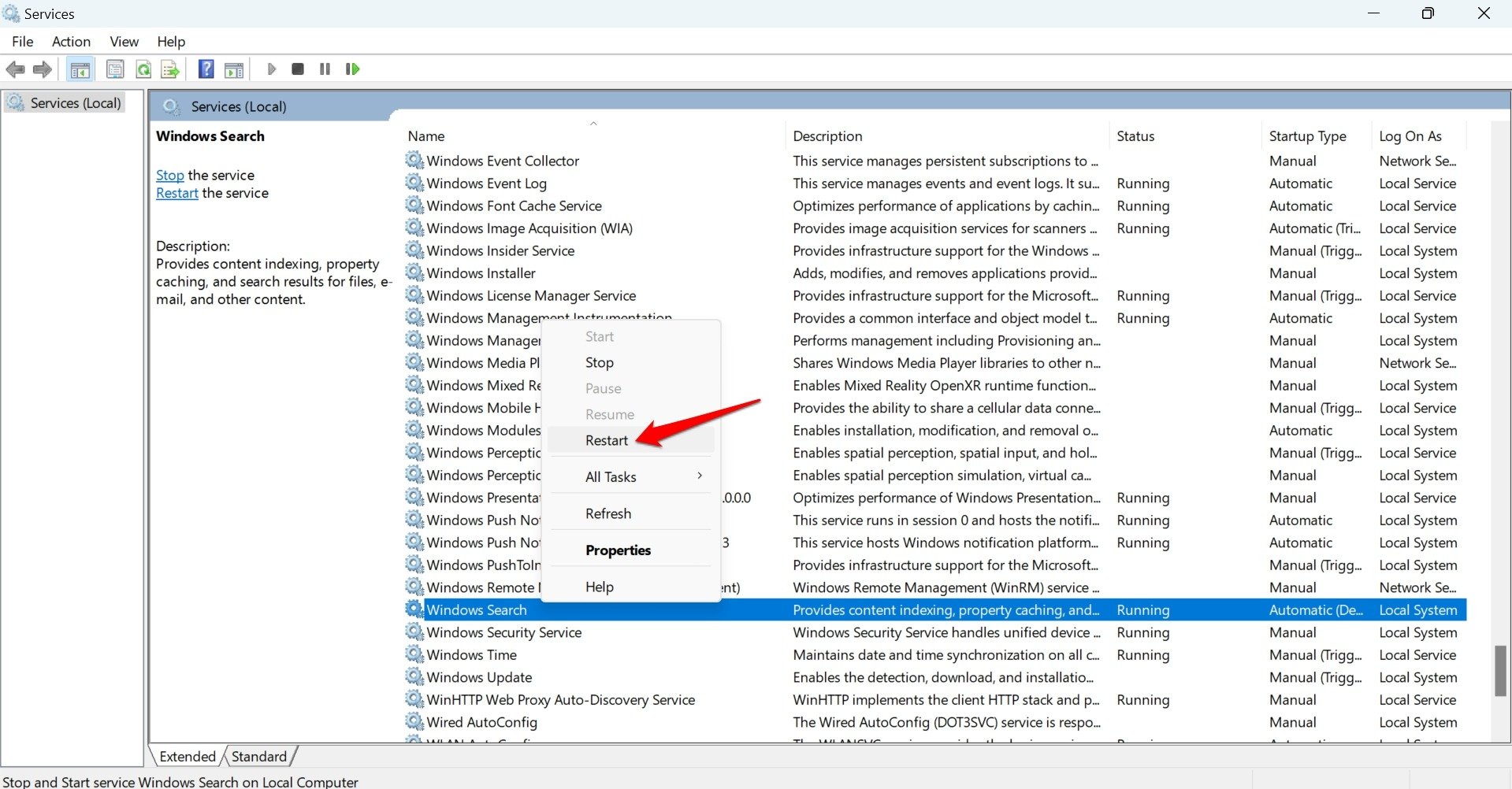Switch to the Extended tab
Viewport: 1512px width, 789px height.
[188, 757]
